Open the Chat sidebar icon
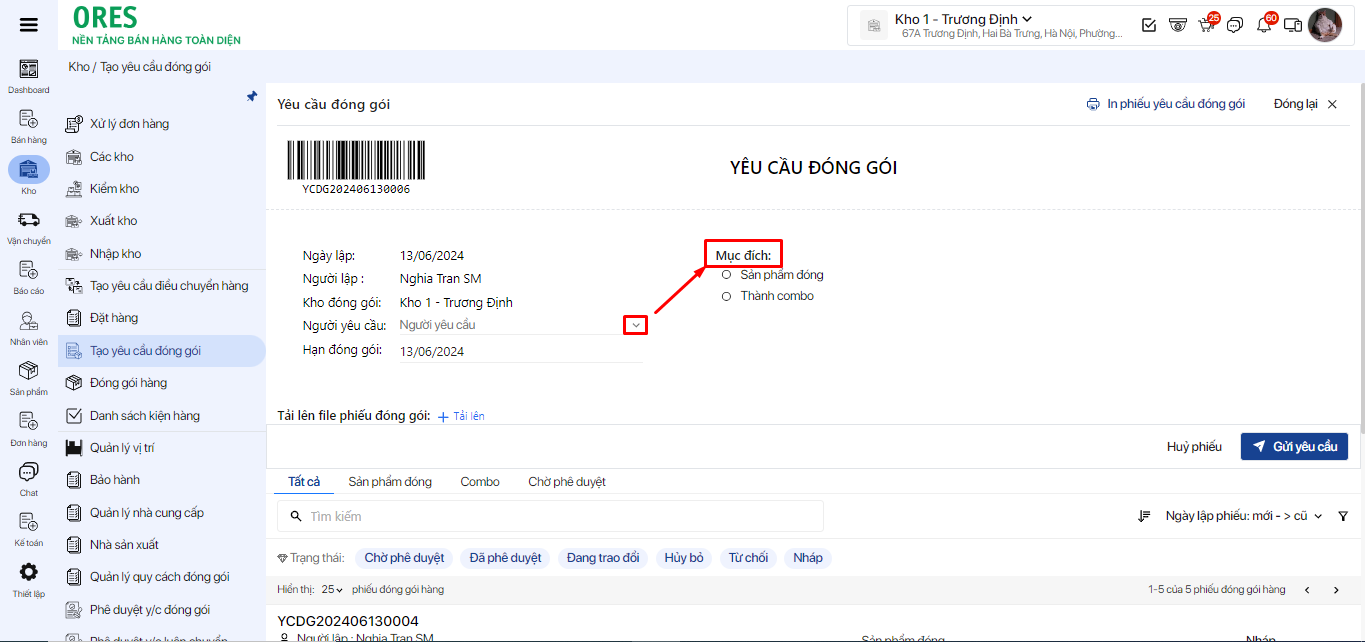This screenshot has height=642, width=1365. click(29, 473)
